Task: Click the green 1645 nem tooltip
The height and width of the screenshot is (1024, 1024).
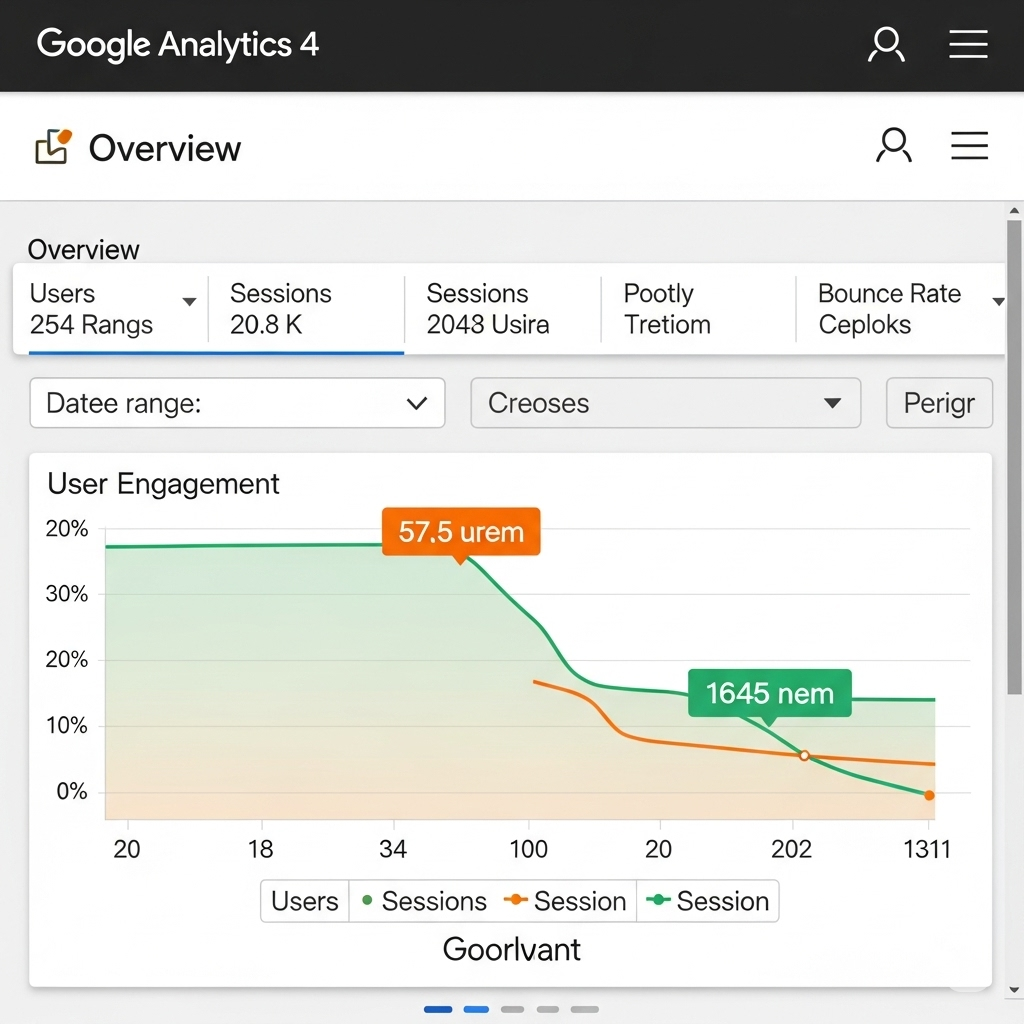Action: pyautogui.click(x=769, y=693)
